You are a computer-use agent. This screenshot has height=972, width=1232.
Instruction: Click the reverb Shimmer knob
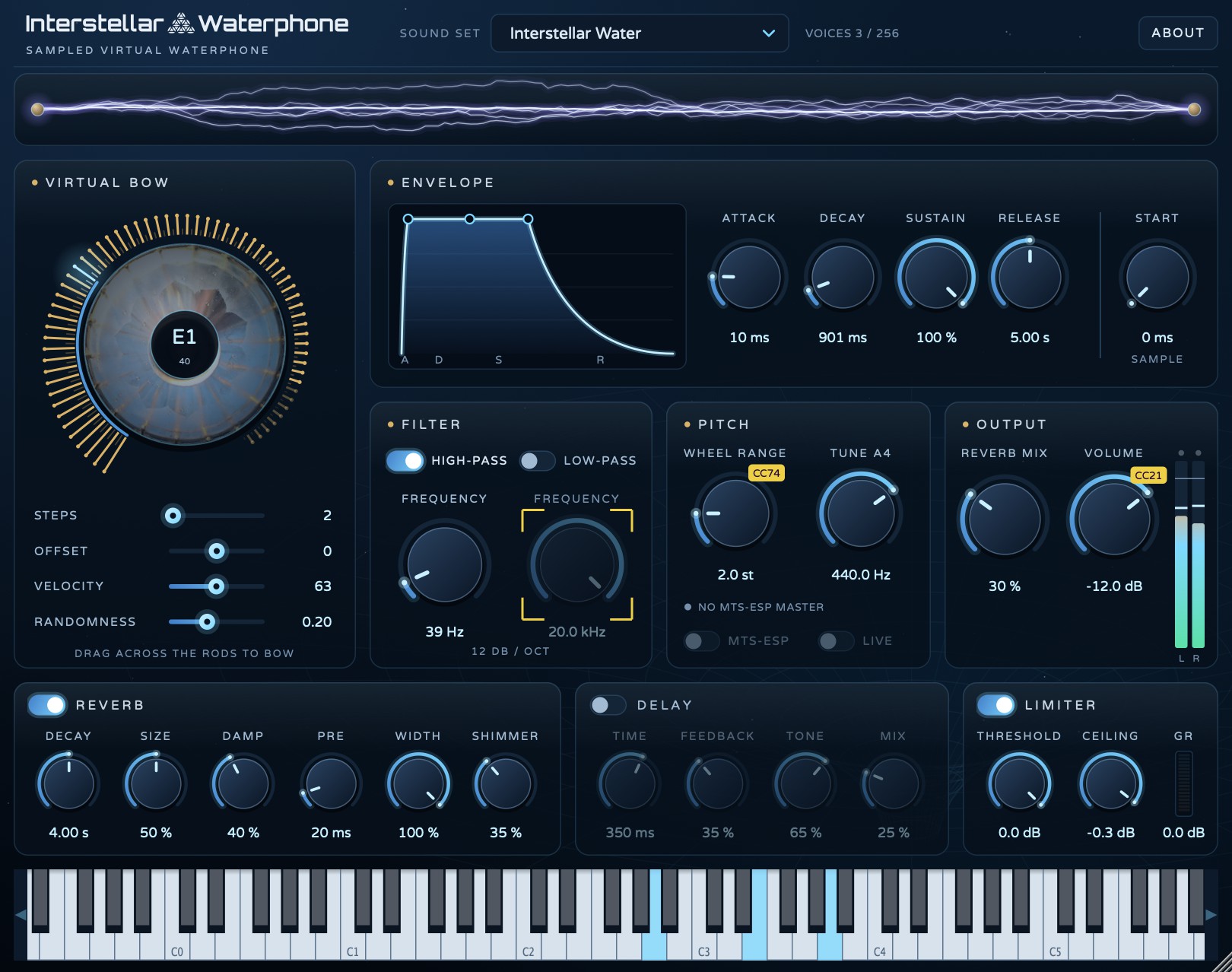click(506, 783)
